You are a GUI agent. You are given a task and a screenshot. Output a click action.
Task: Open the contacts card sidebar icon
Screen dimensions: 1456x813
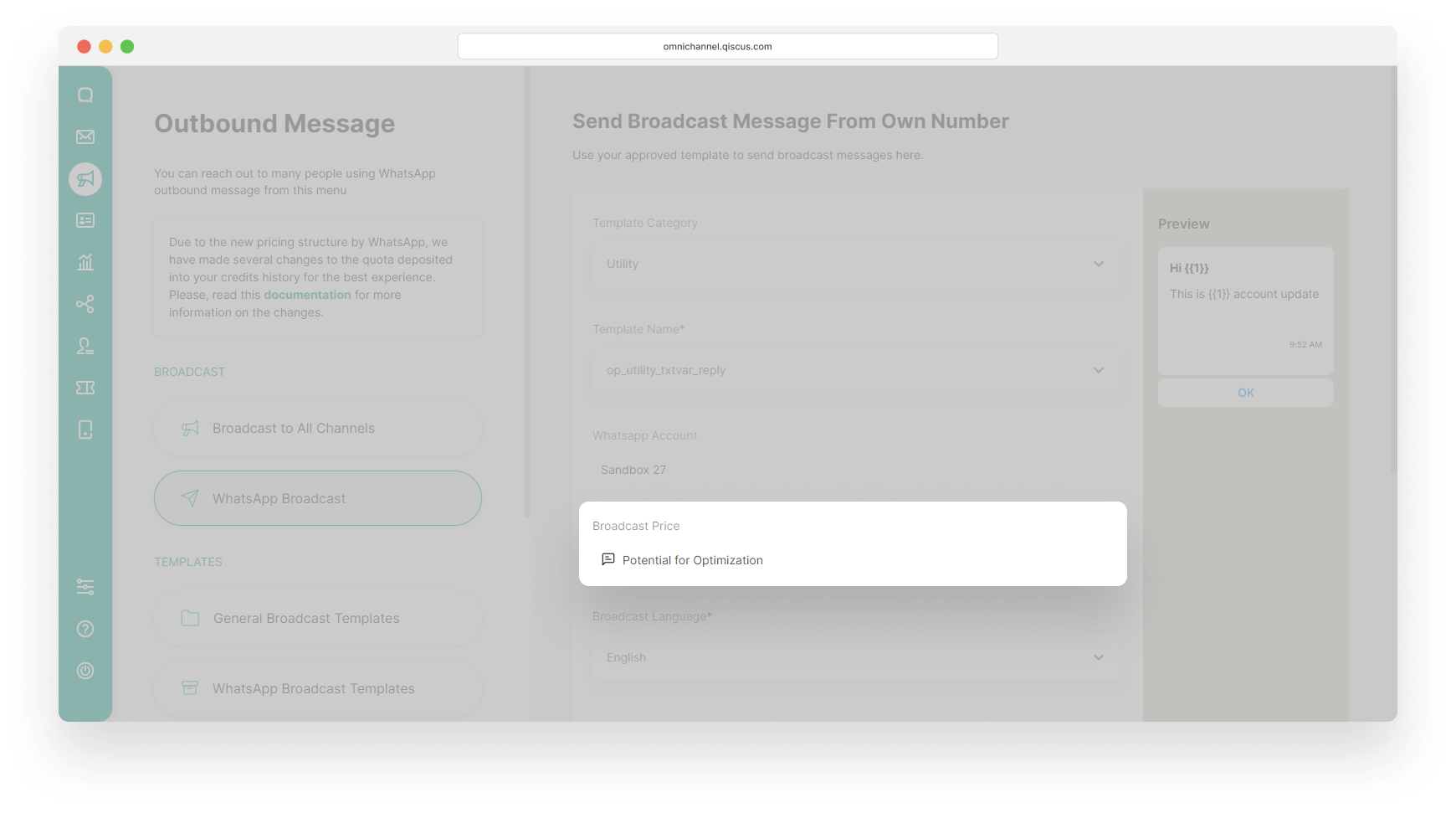(x=85, y=220)
